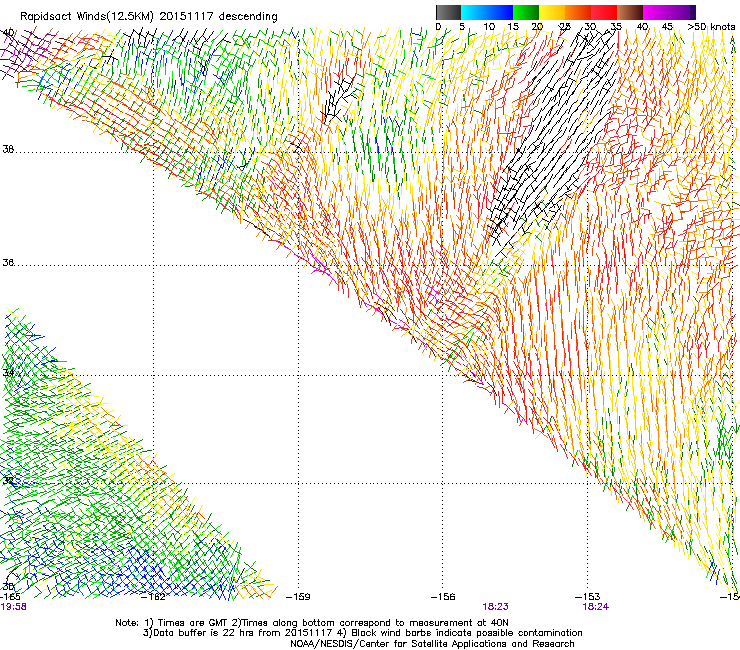This screenshot has width=740, height=650.
Task: Click the cyan 5-10 knots color swatch
Action: click(x=474, y=12)
